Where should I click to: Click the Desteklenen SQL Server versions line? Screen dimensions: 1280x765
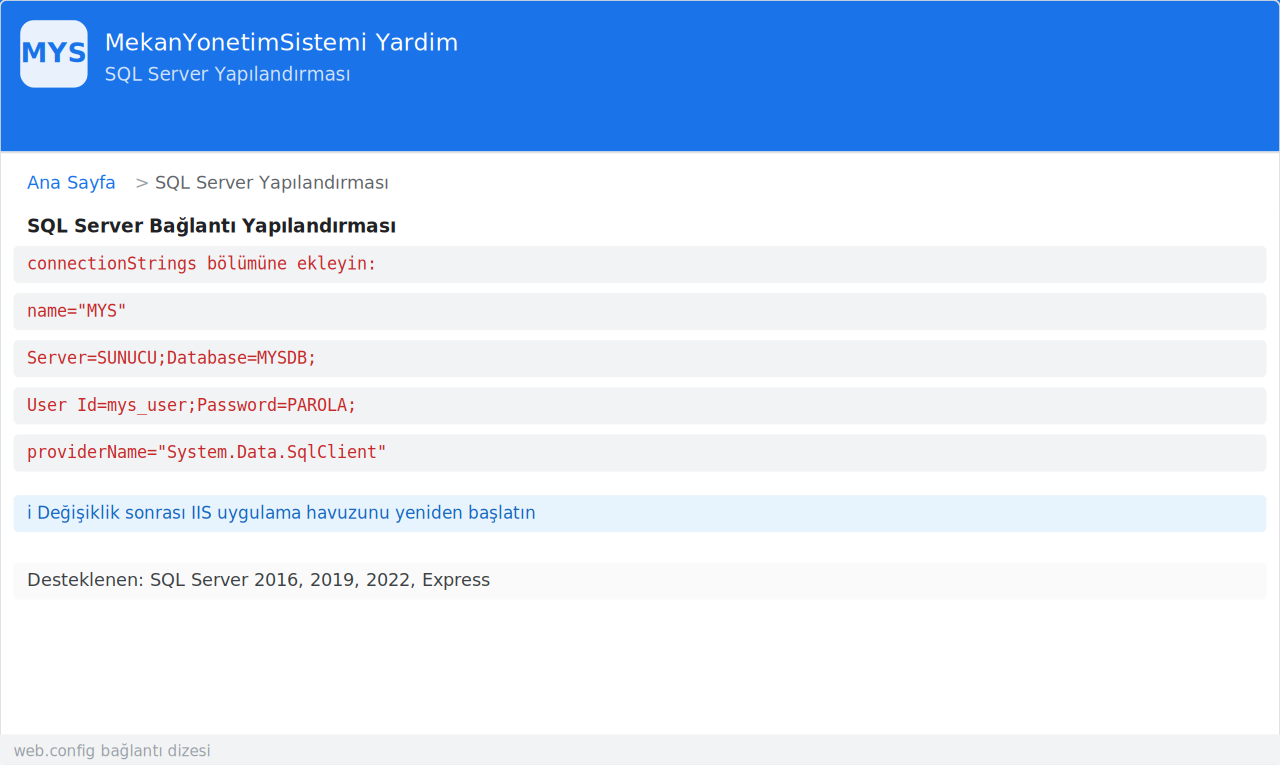pyautogui.click(x=640, y=581)
